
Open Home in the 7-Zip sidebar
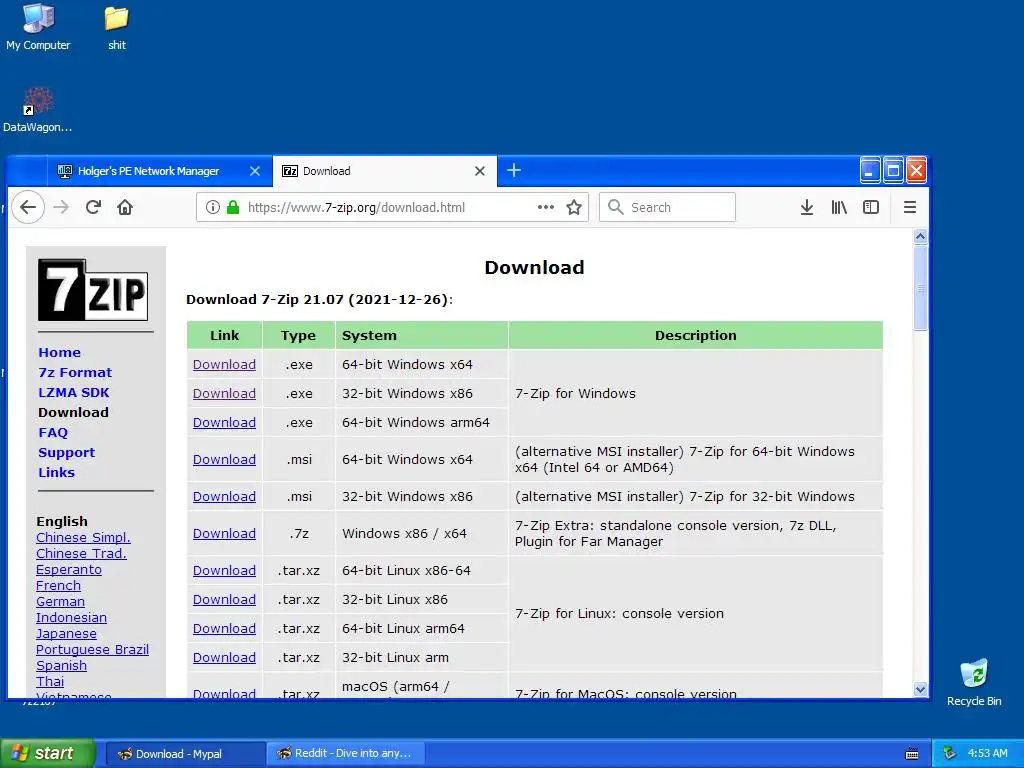coord(59,352)
